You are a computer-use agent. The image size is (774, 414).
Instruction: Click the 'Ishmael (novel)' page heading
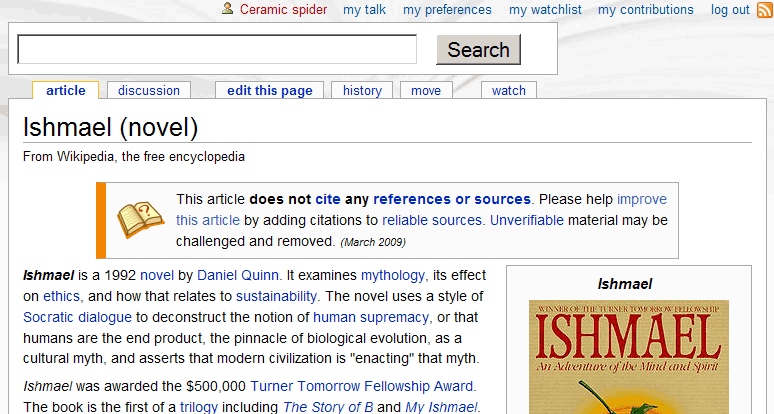pos(111,127)
